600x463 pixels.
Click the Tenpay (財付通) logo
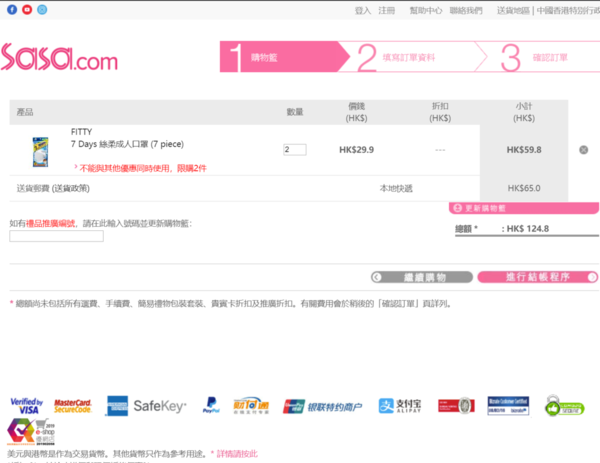(251, 406)
